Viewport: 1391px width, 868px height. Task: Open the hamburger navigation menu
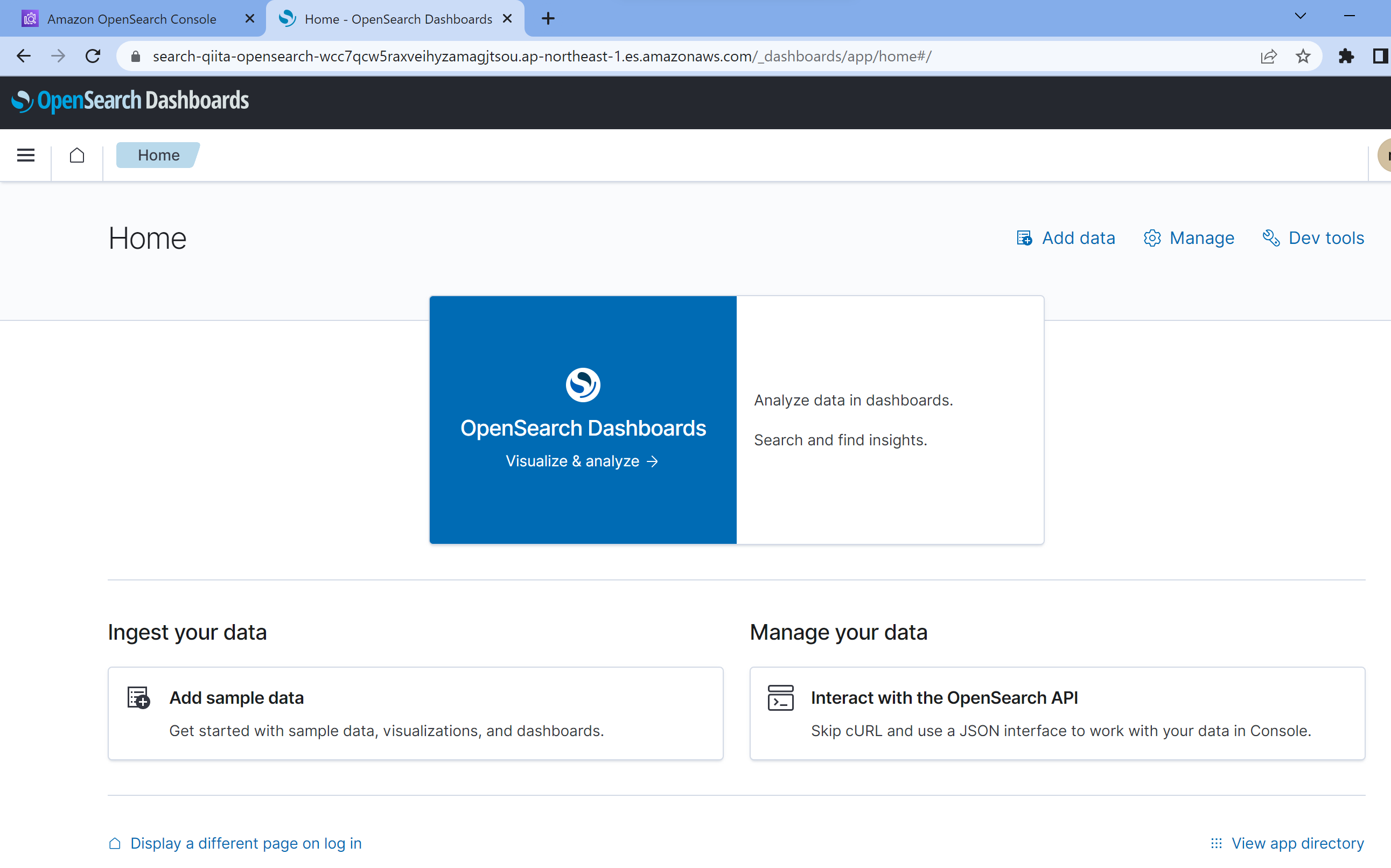[26, 155]
